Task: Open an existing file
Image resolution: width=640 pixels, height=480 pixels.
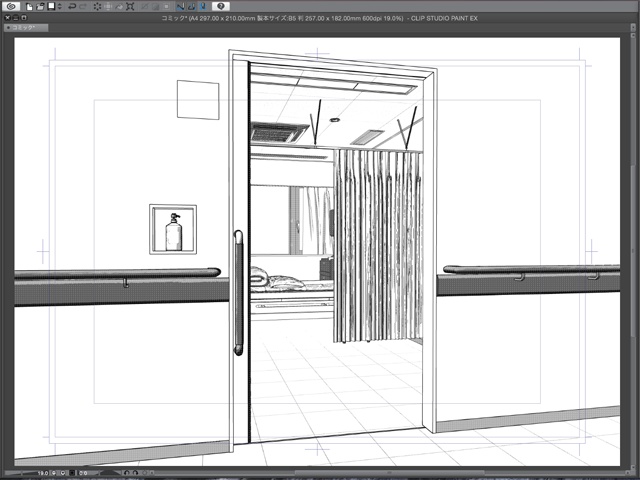Action: pyautogui.click(x=40, y=7)
